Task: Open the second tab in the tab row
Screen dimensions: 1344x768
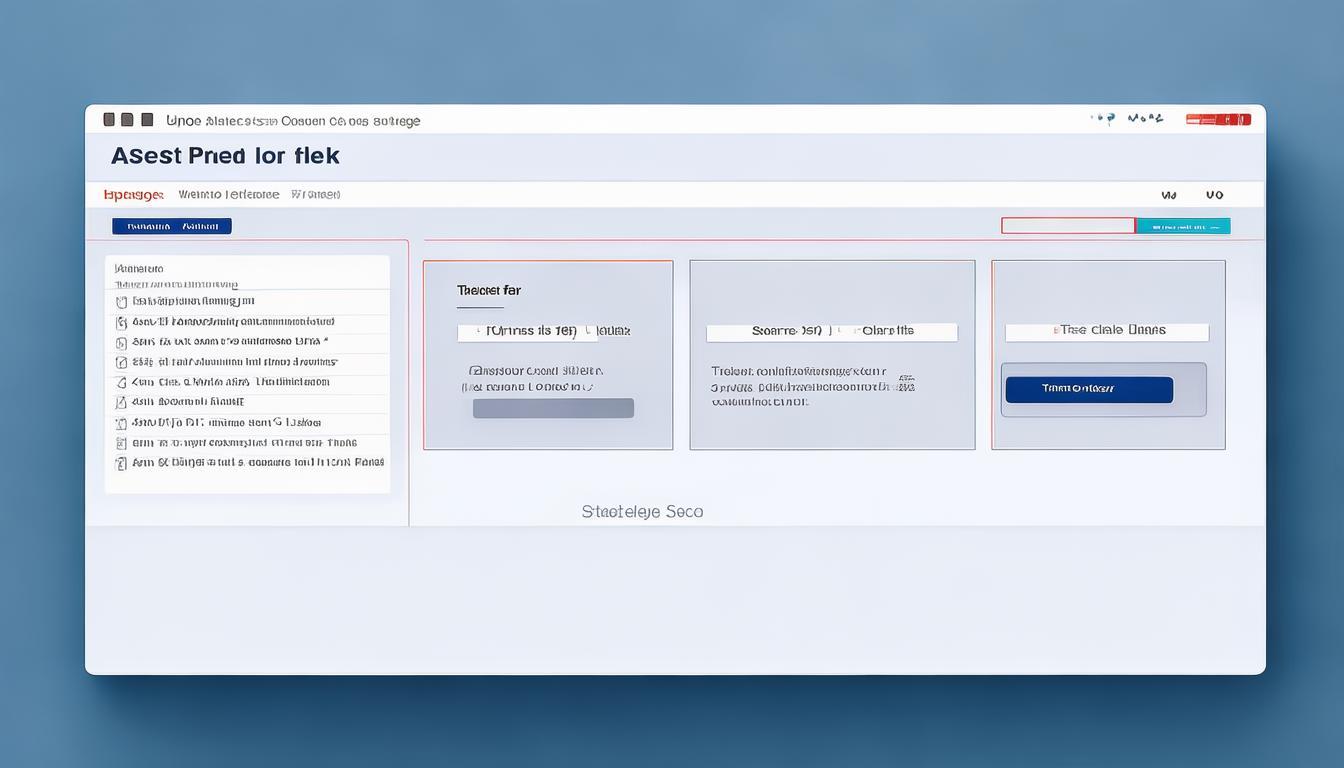Action: point(229,195)
